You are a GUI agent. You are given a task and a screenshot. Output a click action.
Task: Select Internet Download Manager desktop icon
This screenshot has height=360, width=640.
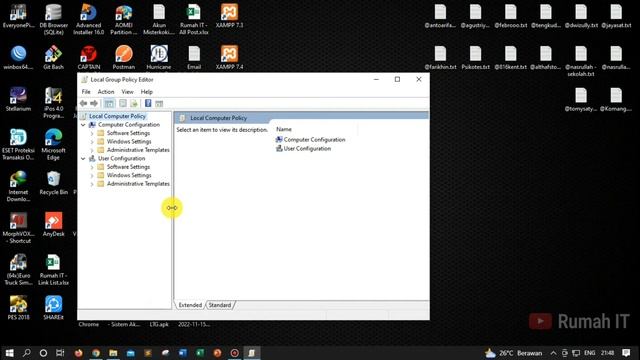click(x=18, y=187)
